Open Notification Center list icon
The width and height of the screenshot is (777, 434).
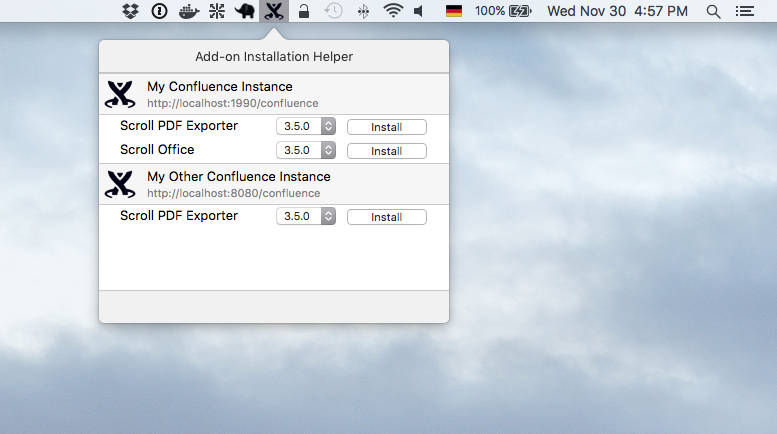(744, 11)
